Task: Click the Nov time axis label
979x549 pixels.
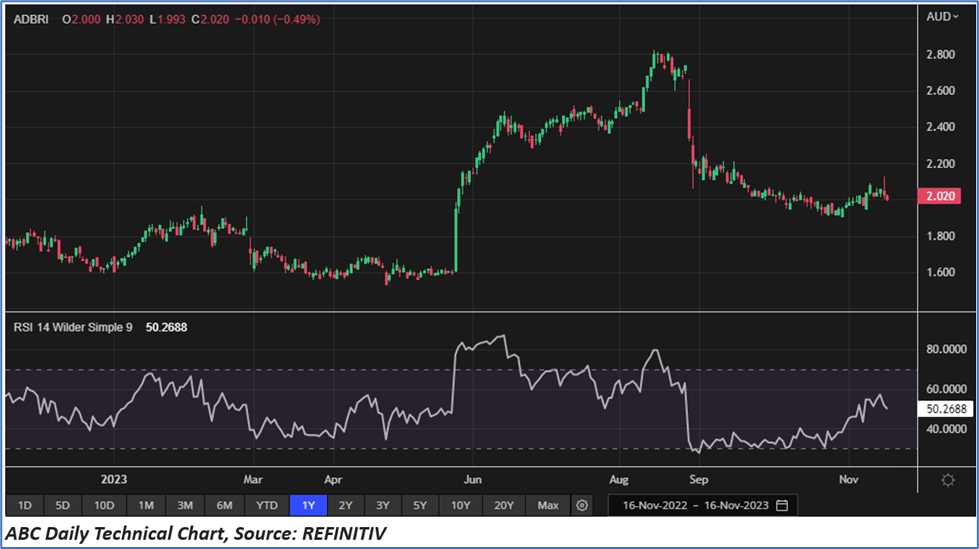Action: (849, 480)
